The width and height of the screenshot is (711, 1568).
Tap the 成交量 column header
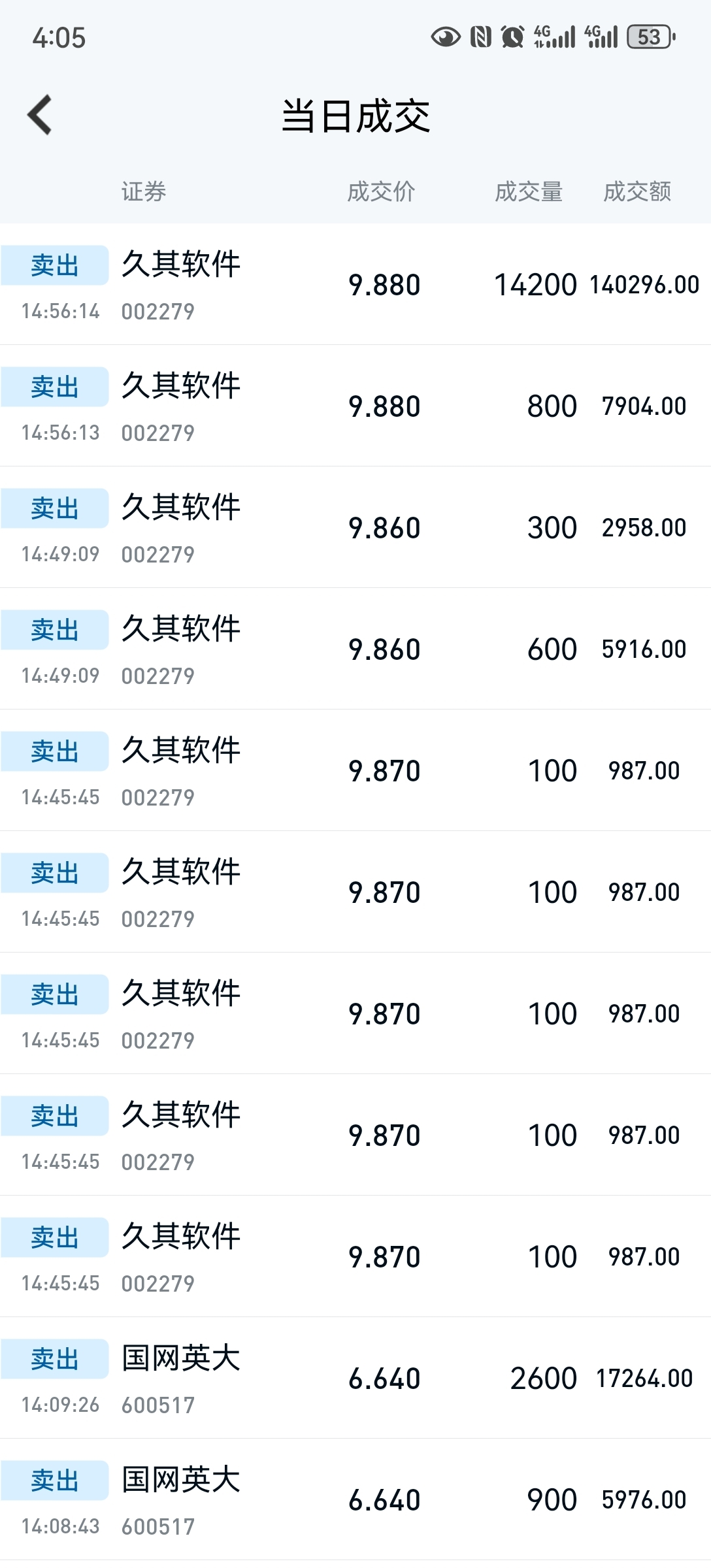point(529,191)
